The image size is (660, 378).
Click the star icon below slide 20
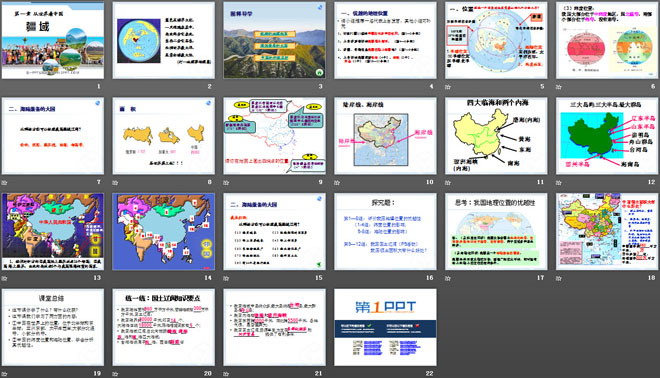[x=115, y=373]
